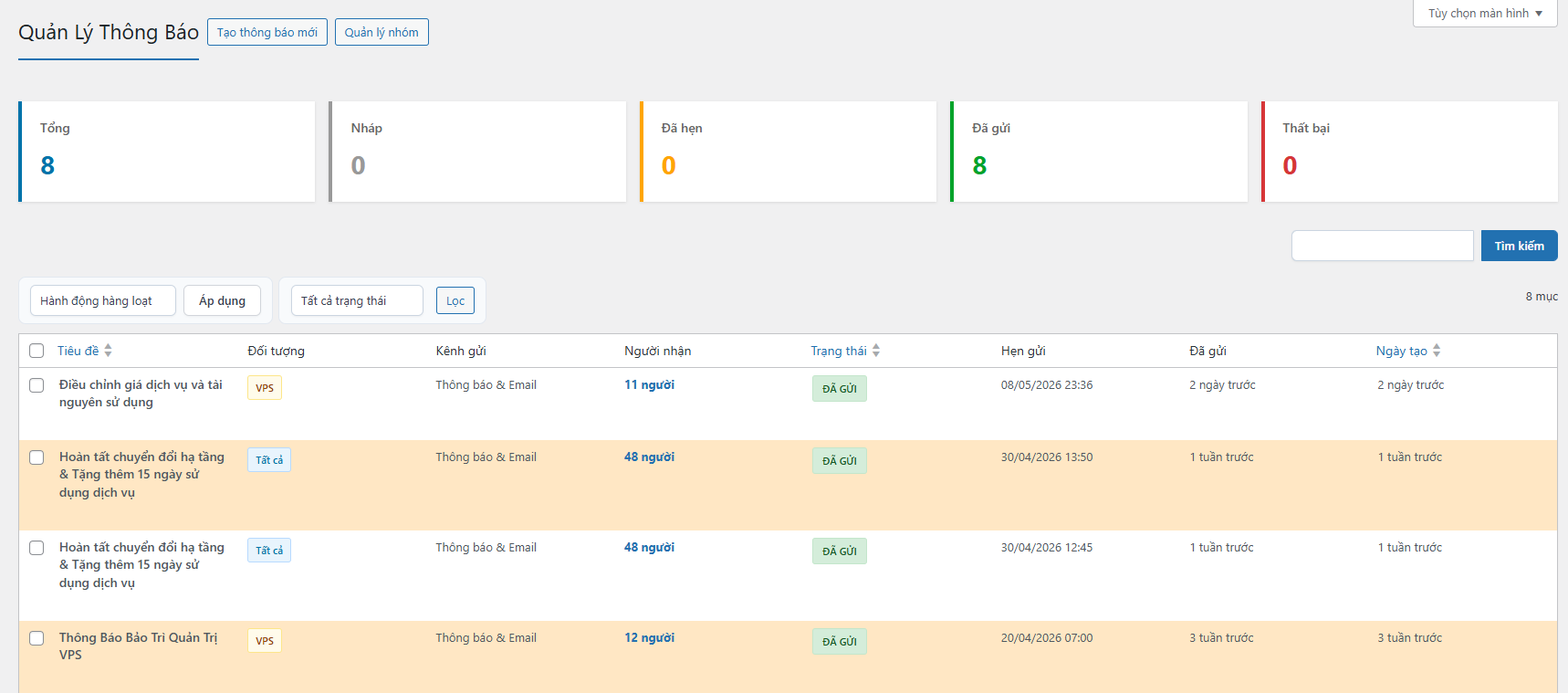Click 'Tạo thông báo mới' button
The image size is (1568, 693).
pos(267,32)
